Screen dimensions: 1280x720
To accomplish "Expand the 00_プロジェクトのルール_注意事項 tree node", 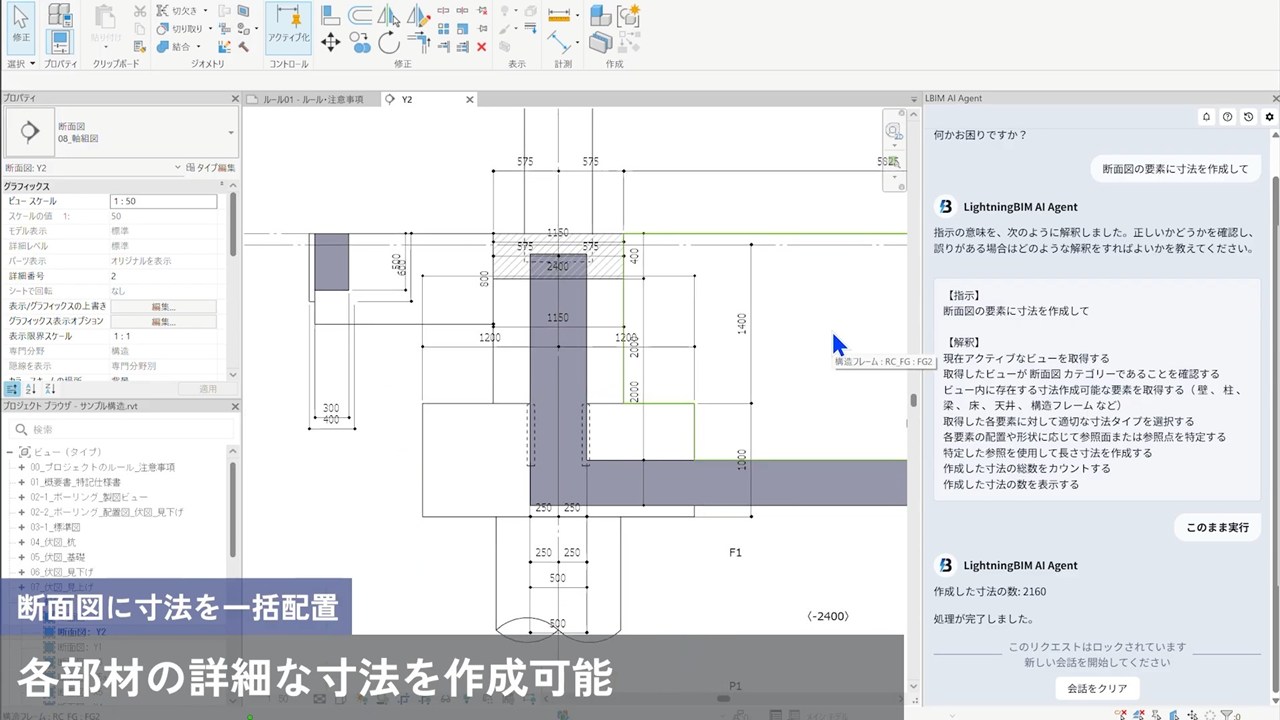I will pos(21,467).
